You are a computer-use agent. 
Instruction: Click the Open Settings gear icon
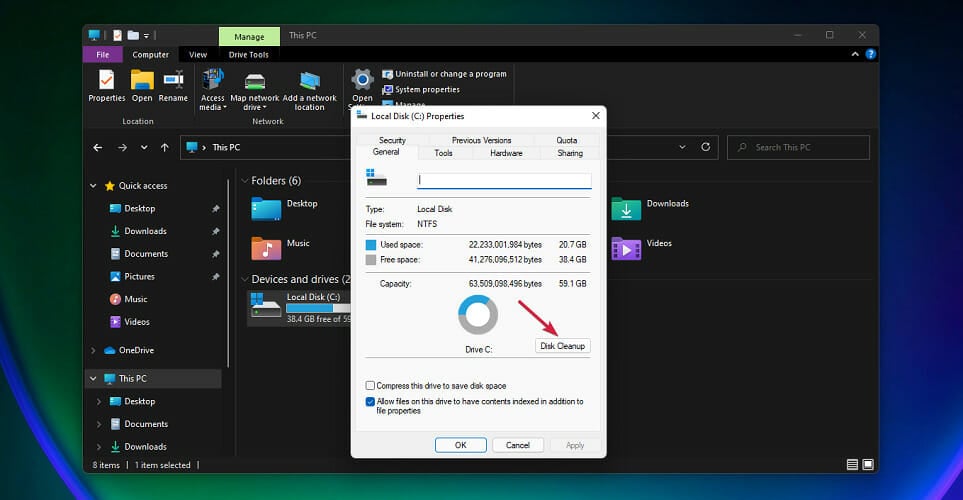tap(362, 80)
